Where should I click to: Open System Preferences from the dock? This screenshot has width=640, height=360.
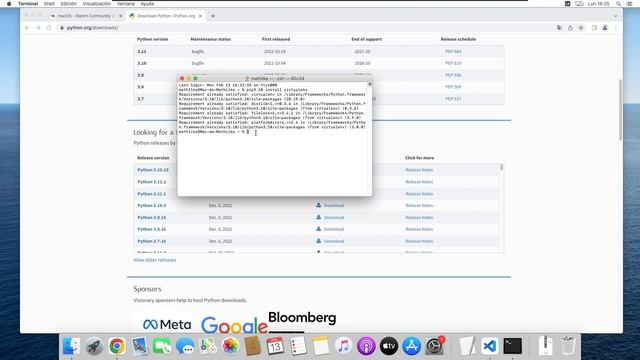pos(434,346)
